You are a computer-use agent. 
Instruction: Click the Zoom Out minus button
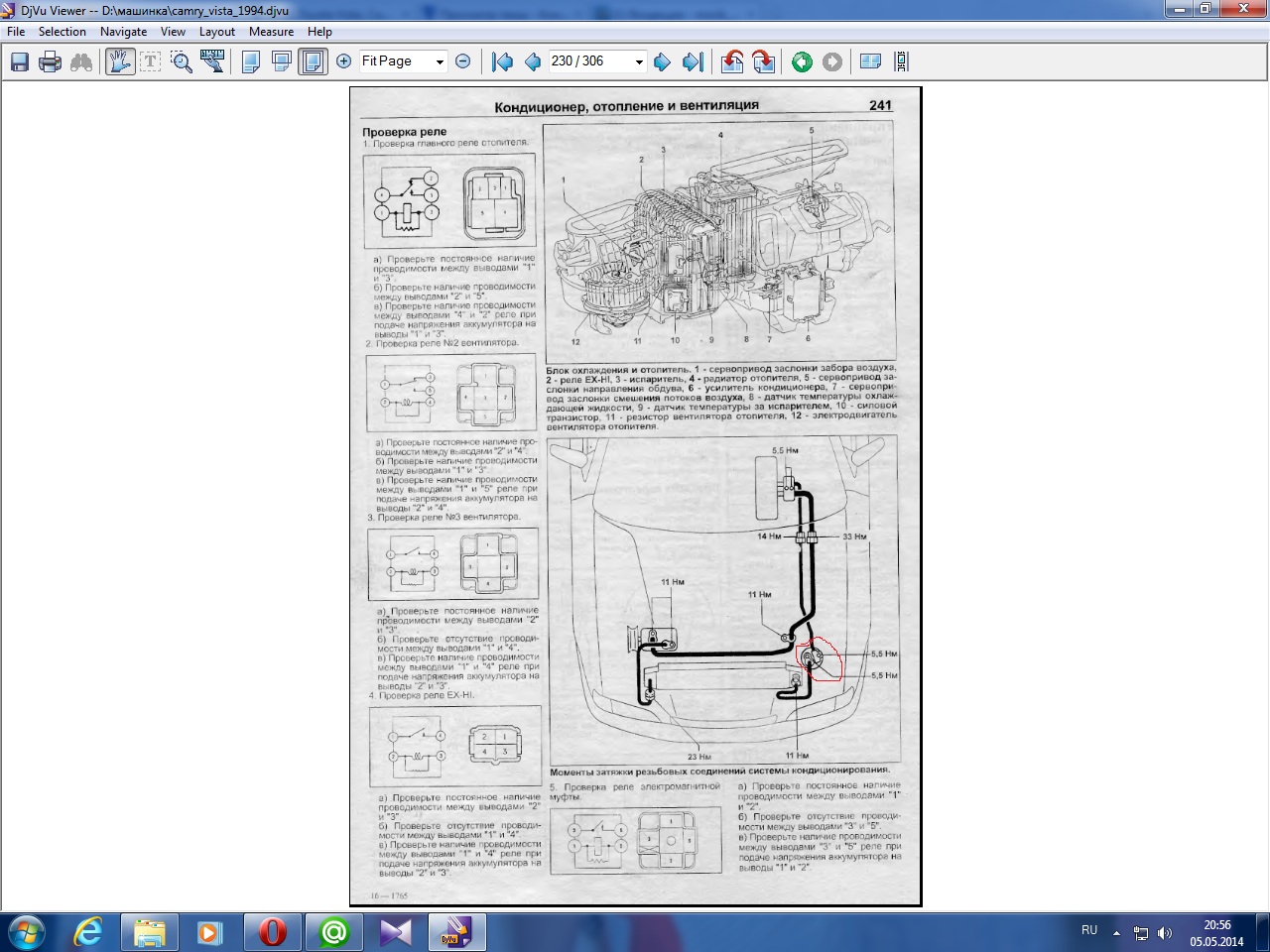pyautogui.click(x=462, y=61)
